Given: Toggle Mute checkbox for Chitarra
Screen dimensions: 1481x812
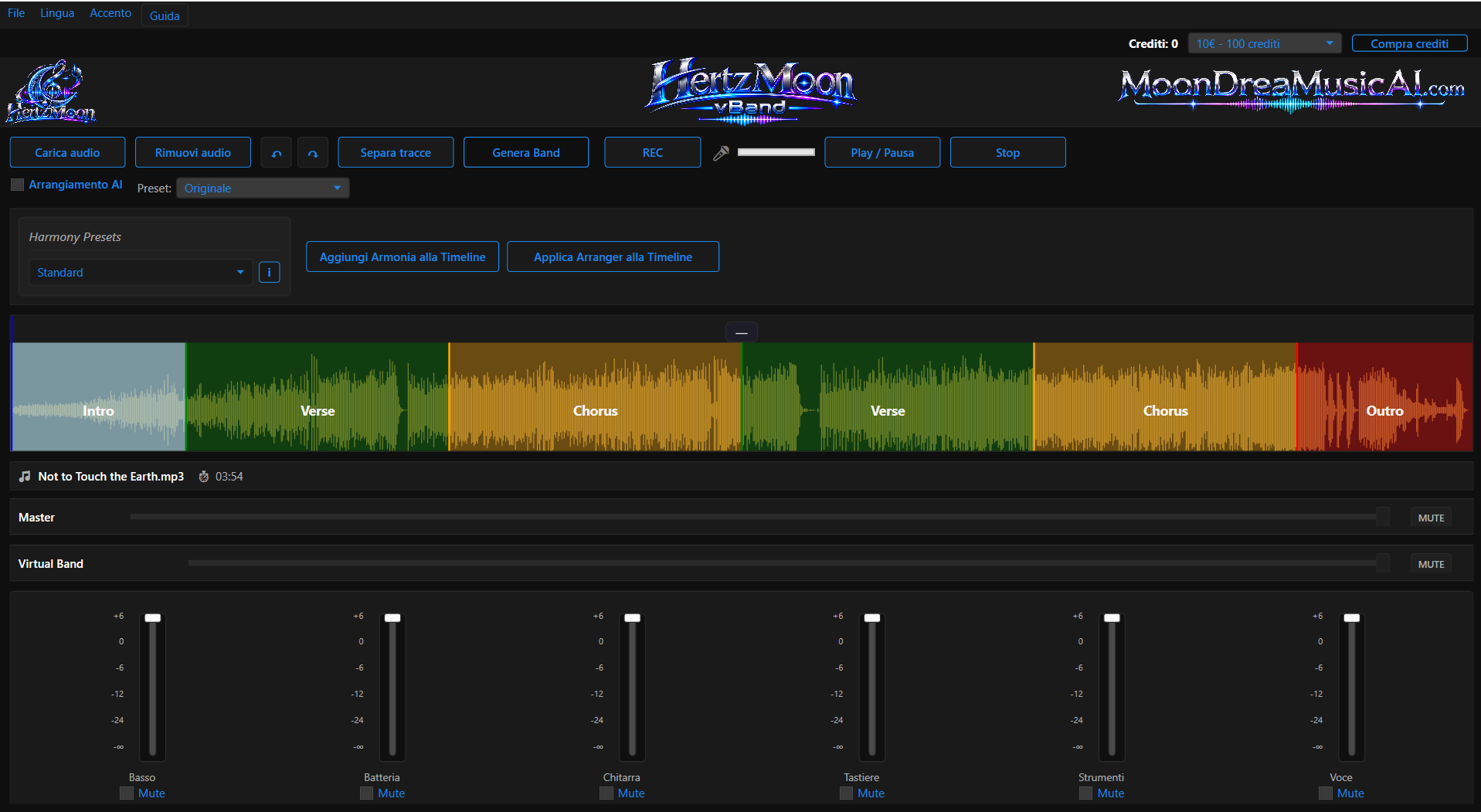Looking at the screenshot, I should (x=606, y=793).
